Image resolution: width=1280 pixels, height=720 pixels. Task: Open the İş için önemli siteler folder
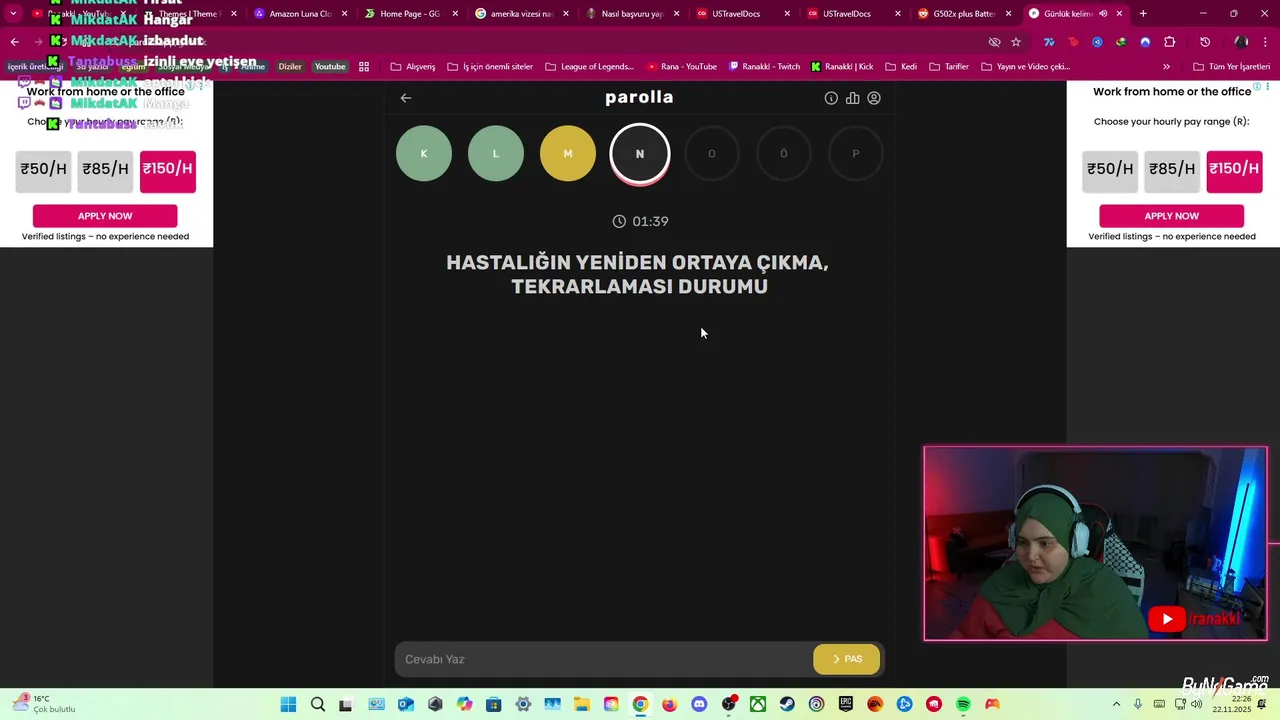click(x=490, y=67)
